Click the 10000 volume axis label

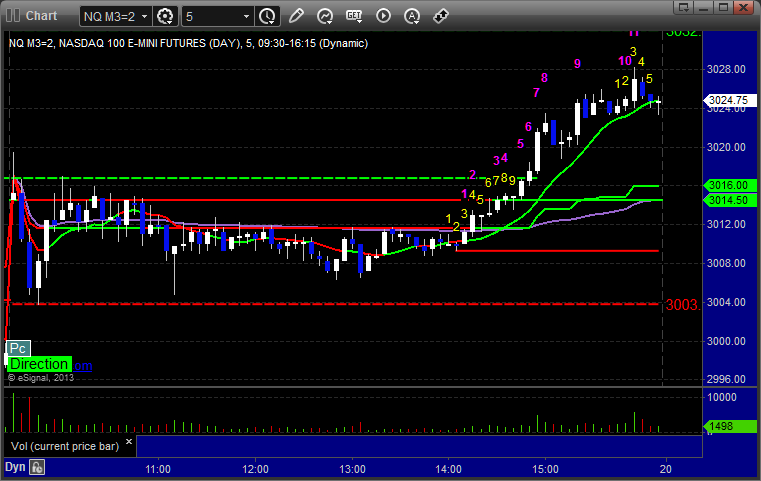[x=722, y=397]
